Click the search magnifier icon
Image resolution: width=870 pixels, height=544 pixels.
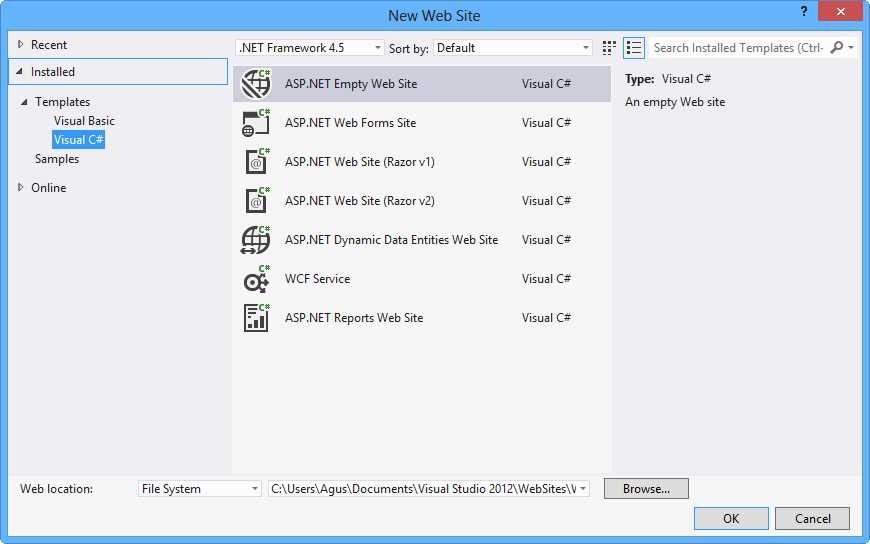837,48
